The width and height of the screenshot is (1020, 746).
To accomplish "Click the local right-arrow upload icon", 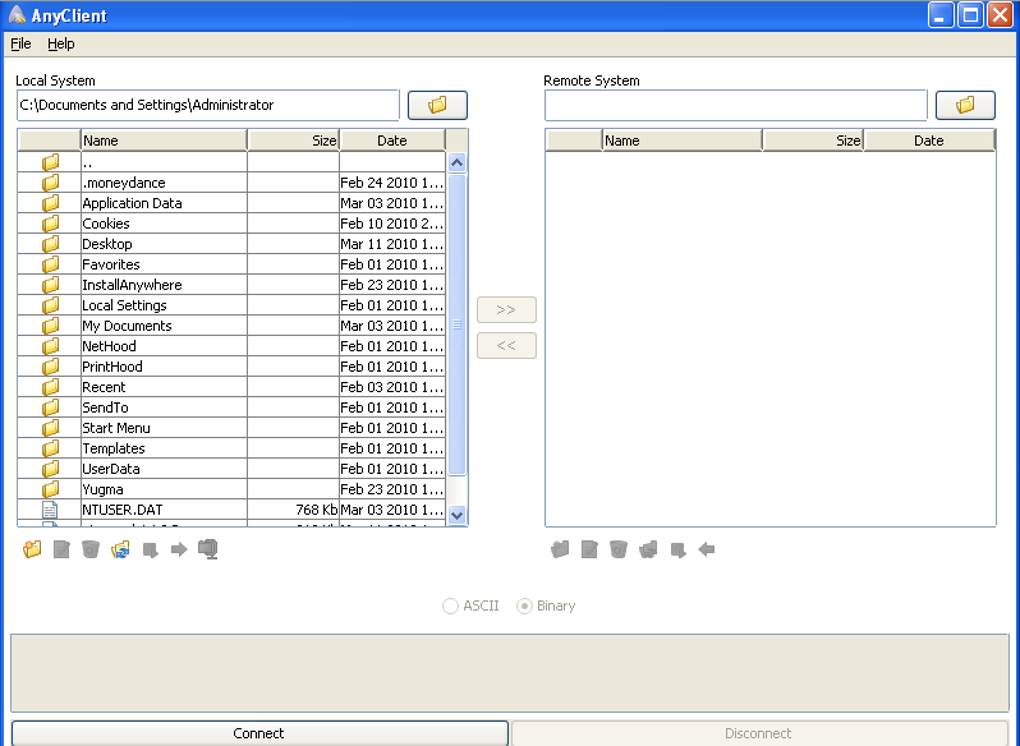I will point(179,550).
